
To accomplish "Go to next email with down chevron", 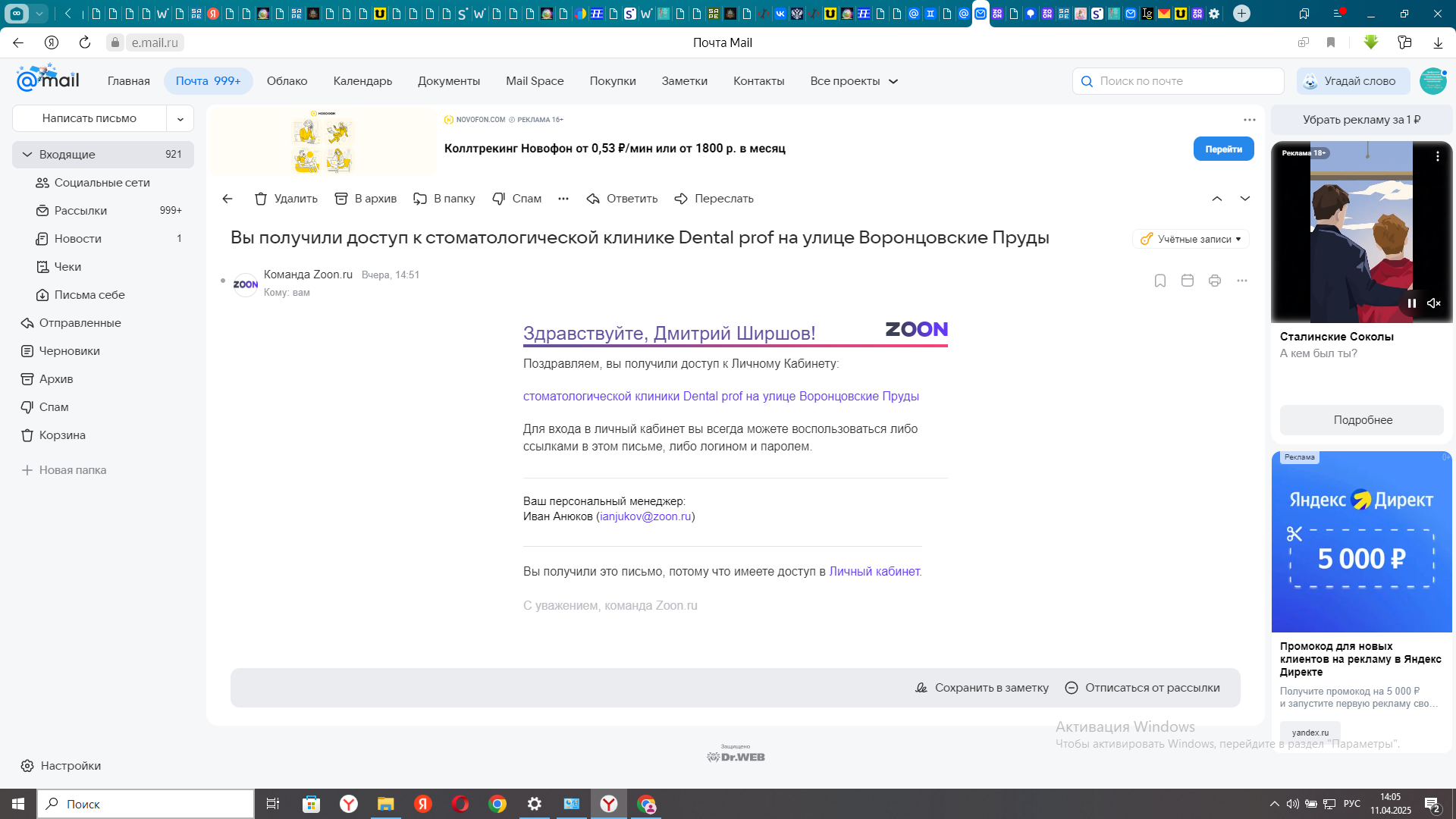I will click(x=1245, y=199).
